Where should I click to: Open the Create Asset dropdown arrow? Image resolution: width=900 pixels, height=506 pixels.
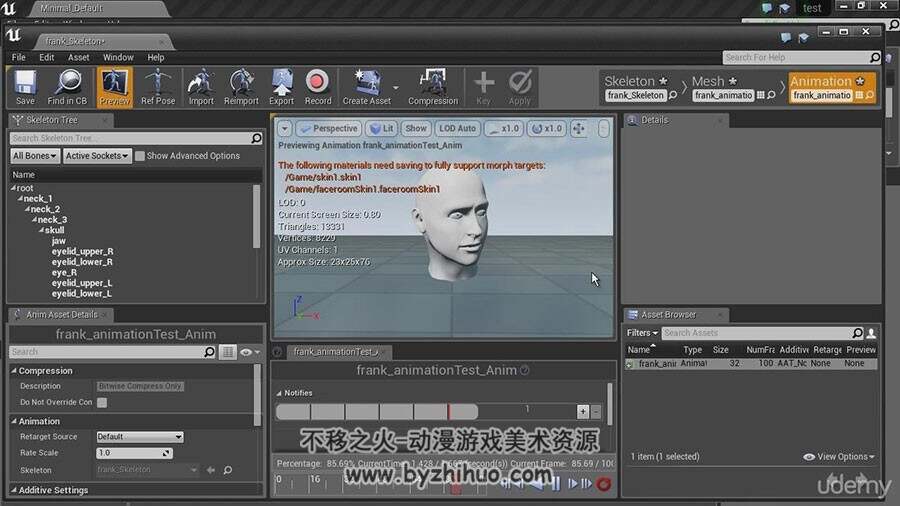coord(395,88)
